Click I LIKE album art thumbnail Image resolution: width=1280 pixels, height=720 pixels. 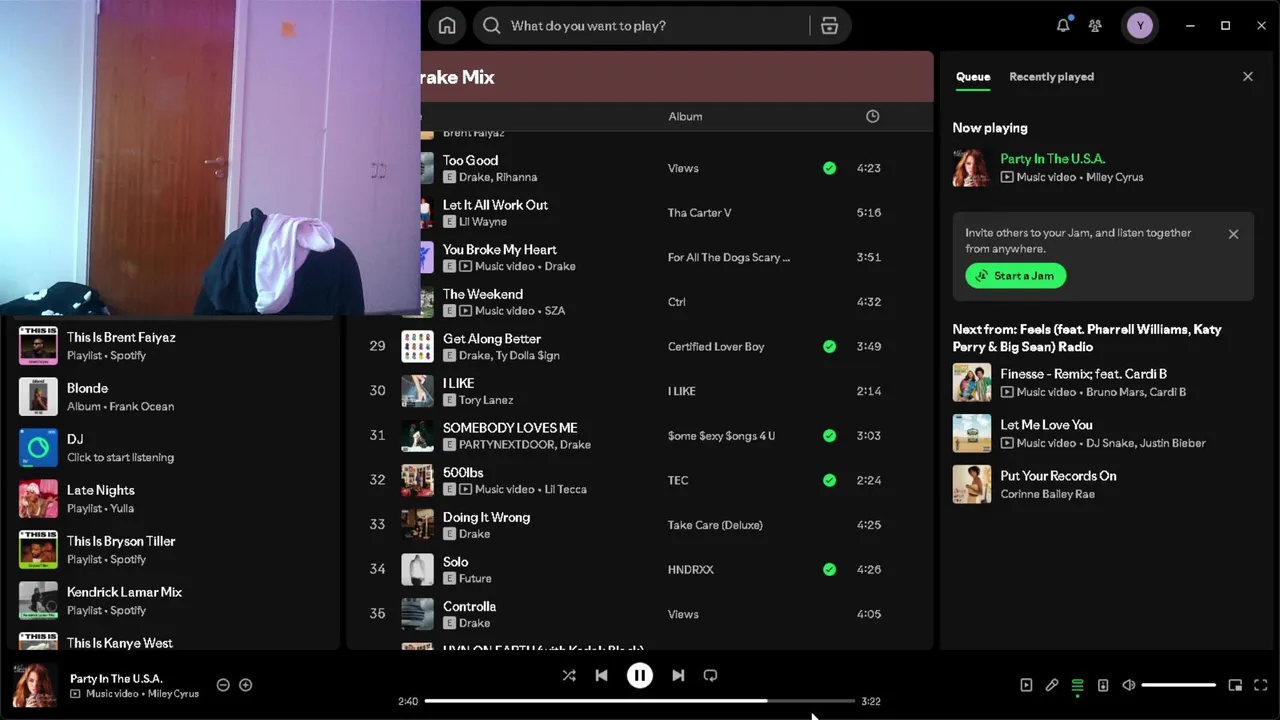click(417, 391)
